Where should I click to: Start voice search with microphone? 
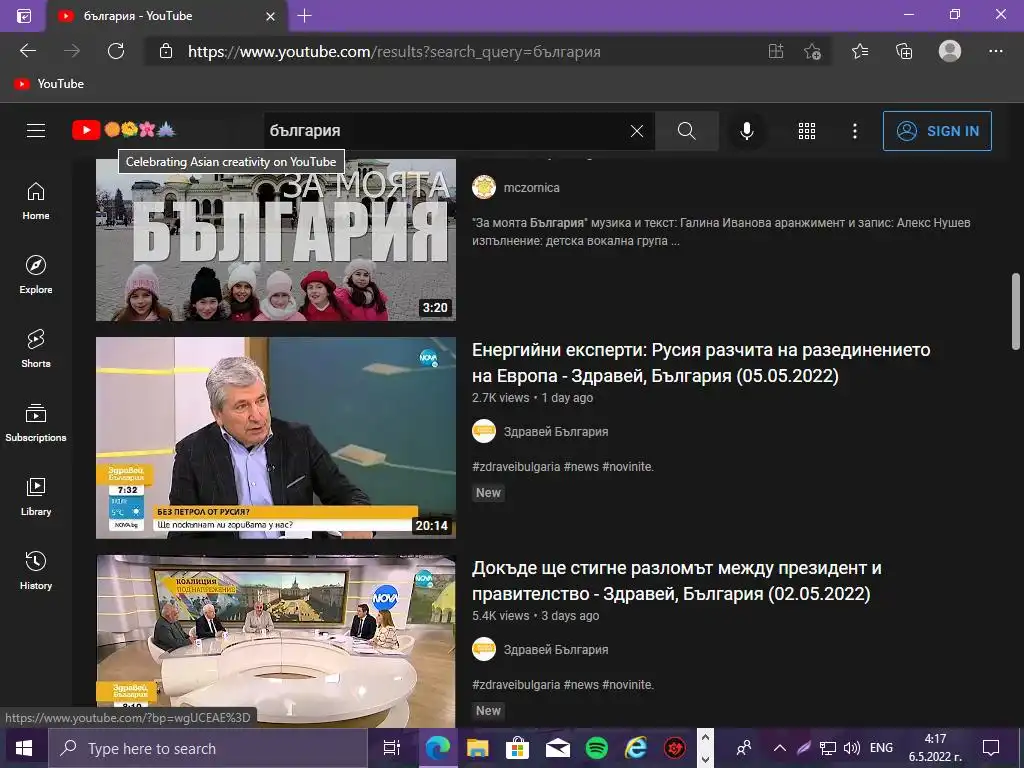tap(746, 131)
